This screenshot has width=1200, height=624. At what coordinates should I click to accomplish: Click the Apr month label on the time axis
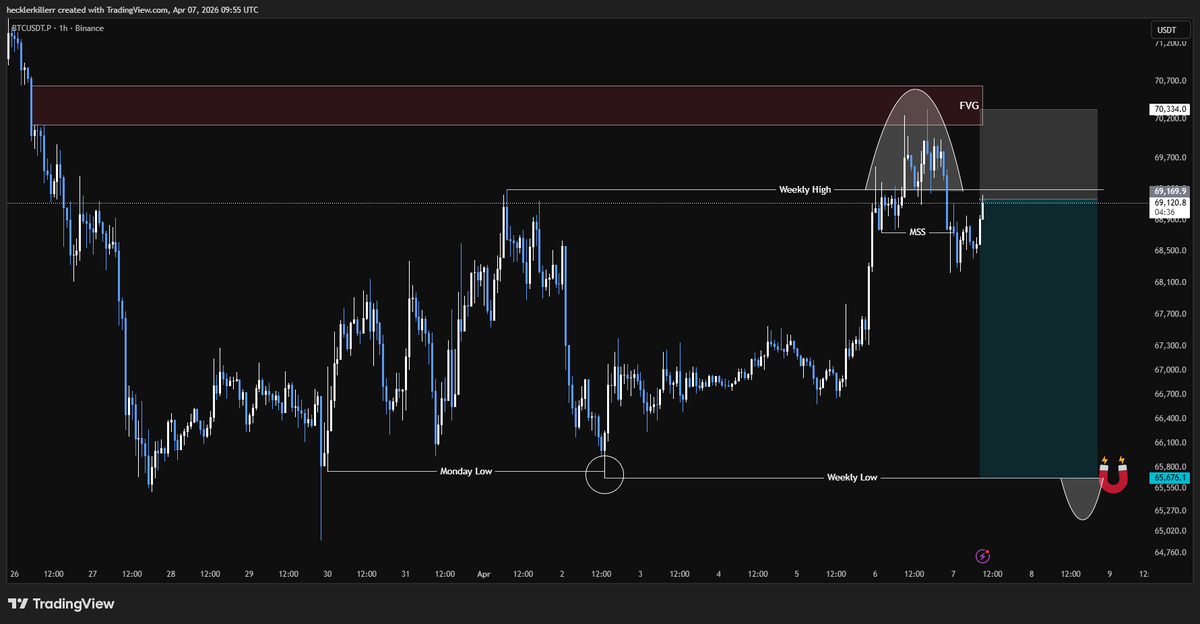(x=484, y=575)
